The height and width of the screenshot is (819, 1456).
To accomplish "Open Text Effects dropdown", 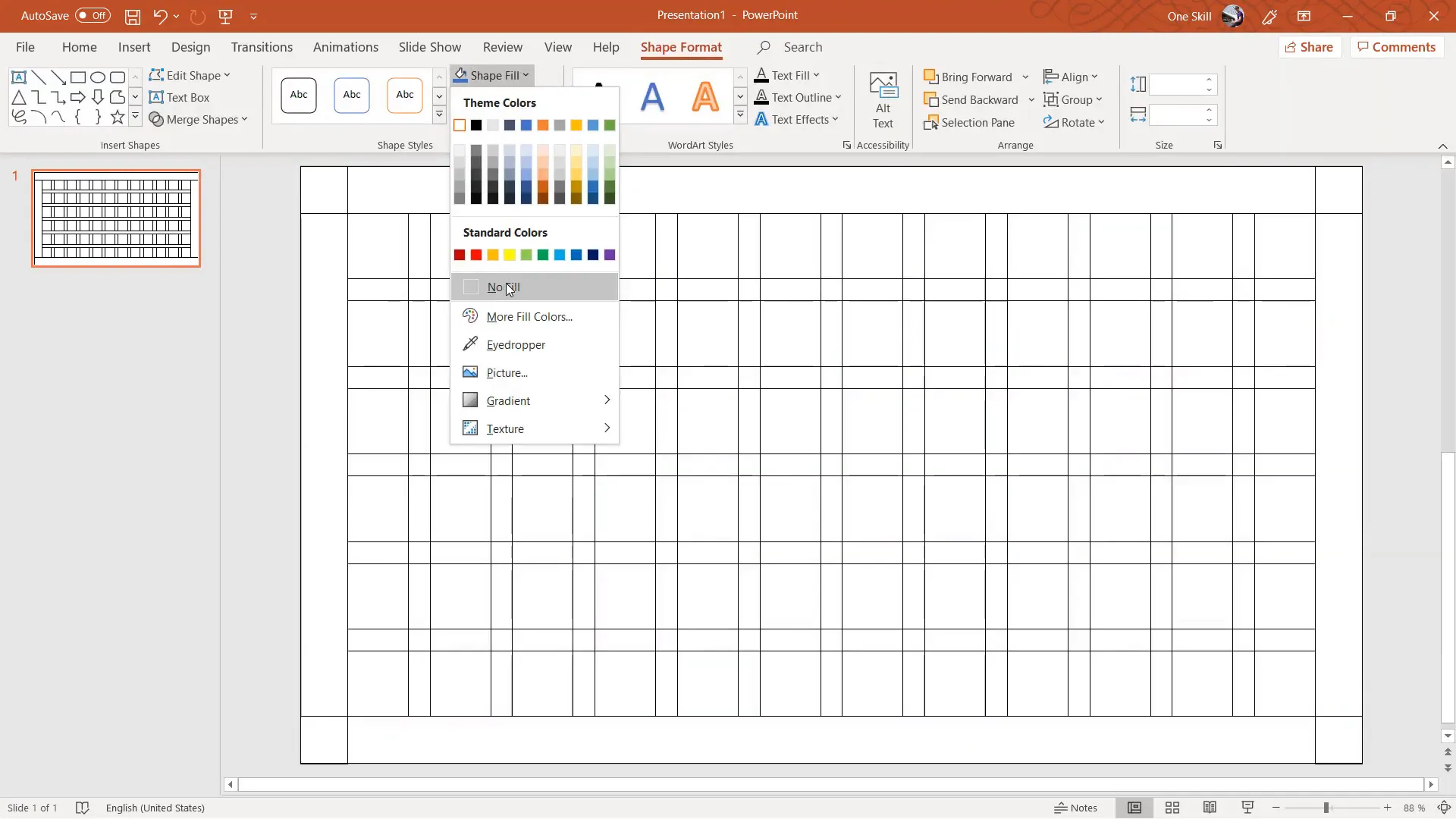I will (797, 119).
